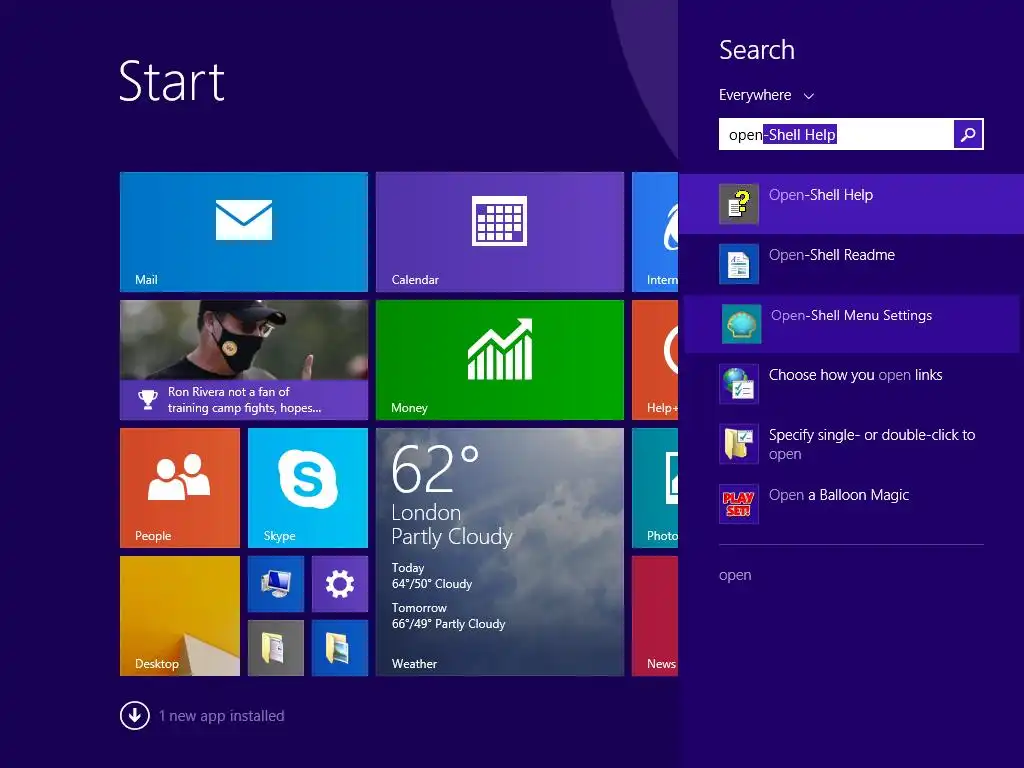Open the Pictures folder small tile
This screenshot has width=1024, height=768.
pyautogui.click(x=340, y=648)
